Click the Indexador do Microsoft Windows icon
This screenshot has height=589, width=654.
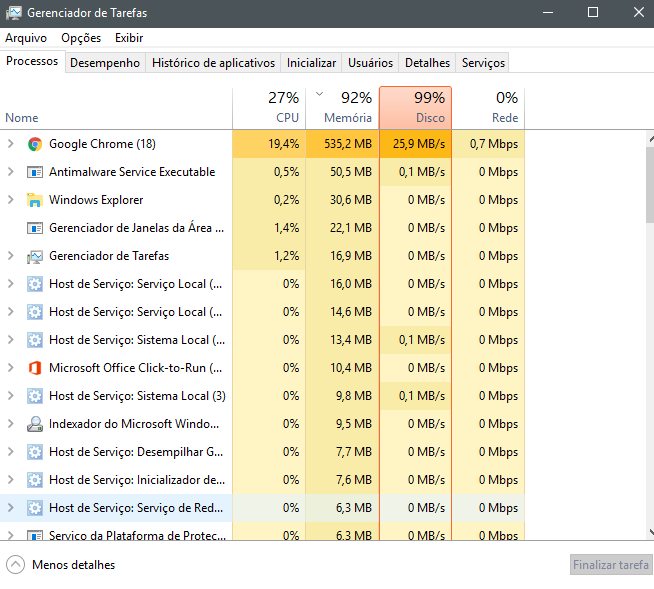35,424
